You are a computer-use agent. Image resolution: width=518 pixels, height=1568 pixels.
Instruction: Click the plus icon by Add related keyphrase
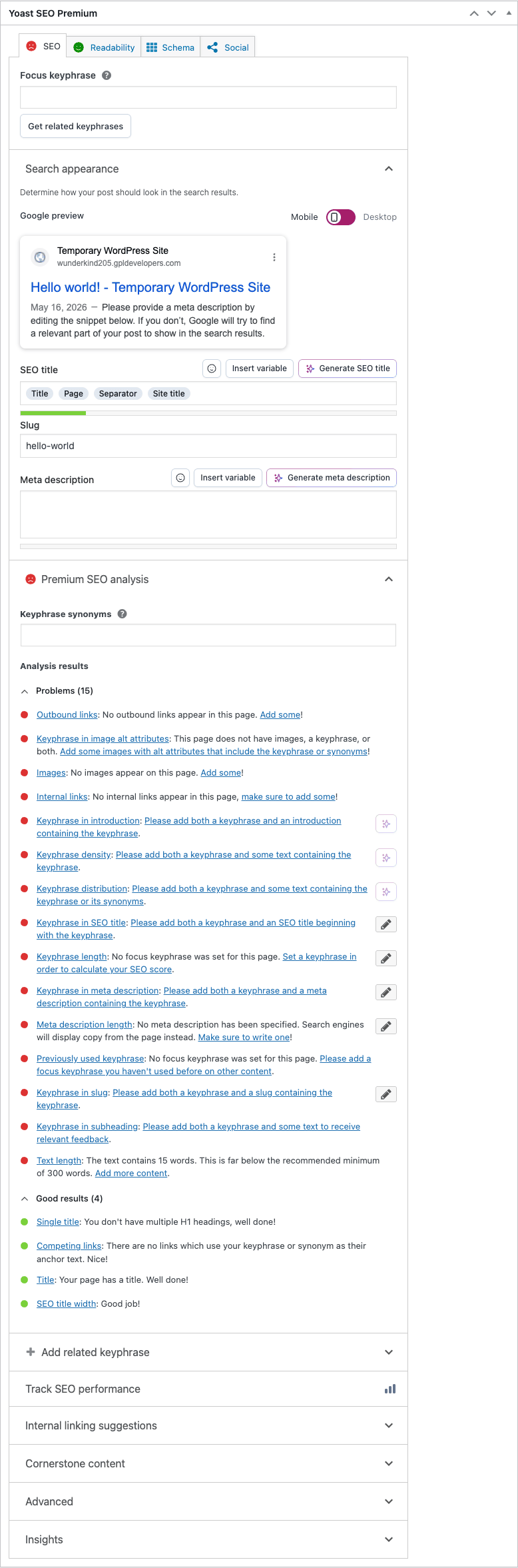click(30, 1352)
